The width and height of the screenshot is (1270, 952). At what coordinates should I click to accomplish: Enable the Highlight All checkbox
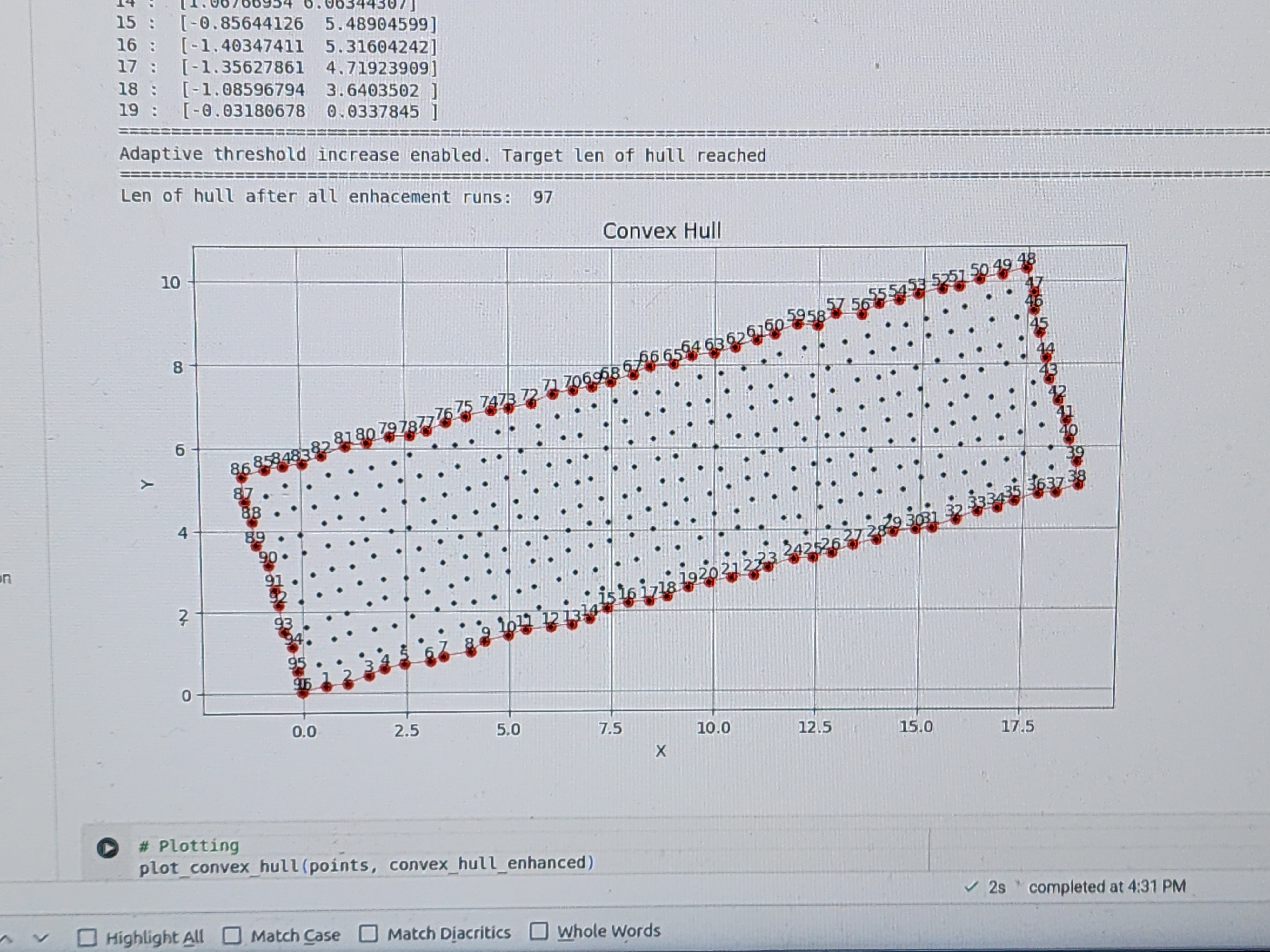[x=87, y=938]
